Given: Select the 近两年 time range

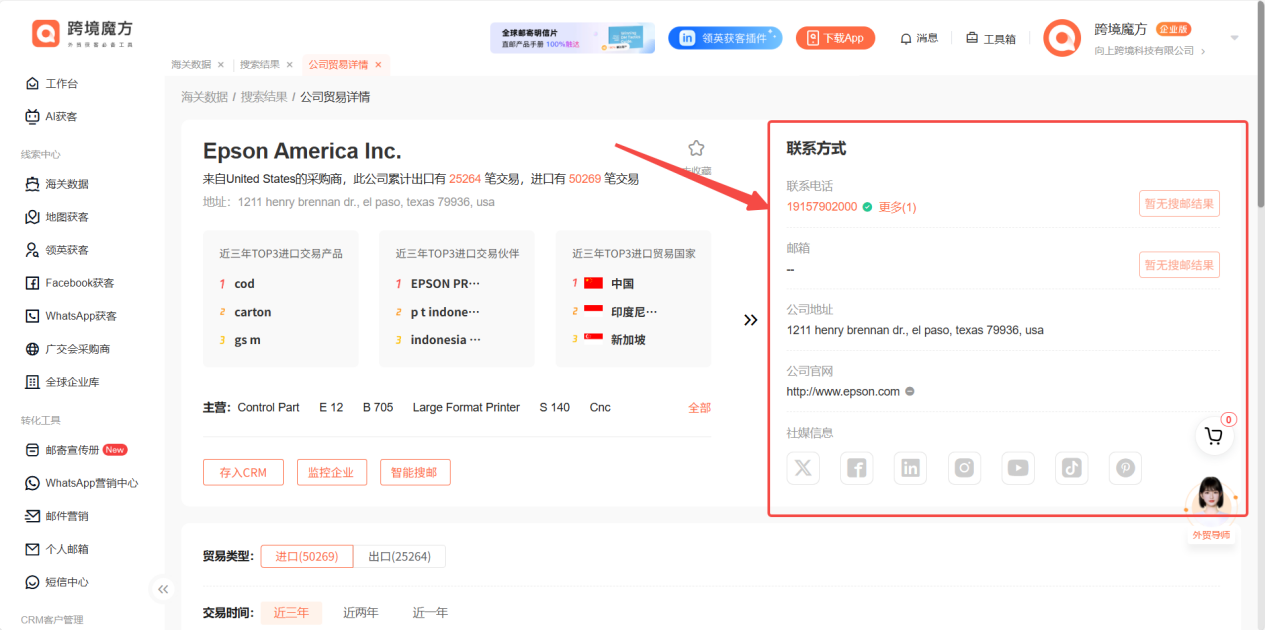Looking at the screenshot, I should pos(361,613).
